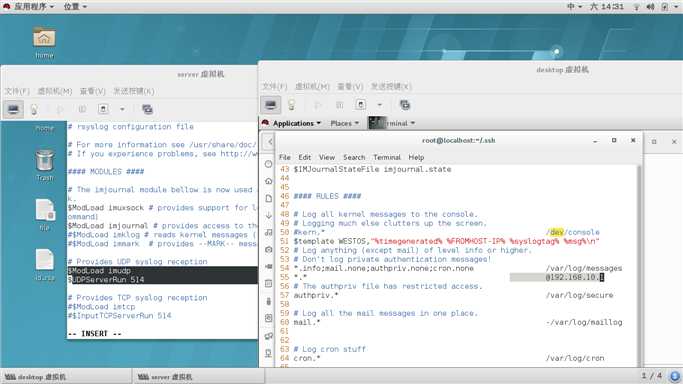The width and height of the screenshot is (683, 384).
Task: Open 发送按键(K) menu in server VM window
Action: point(134,91)
